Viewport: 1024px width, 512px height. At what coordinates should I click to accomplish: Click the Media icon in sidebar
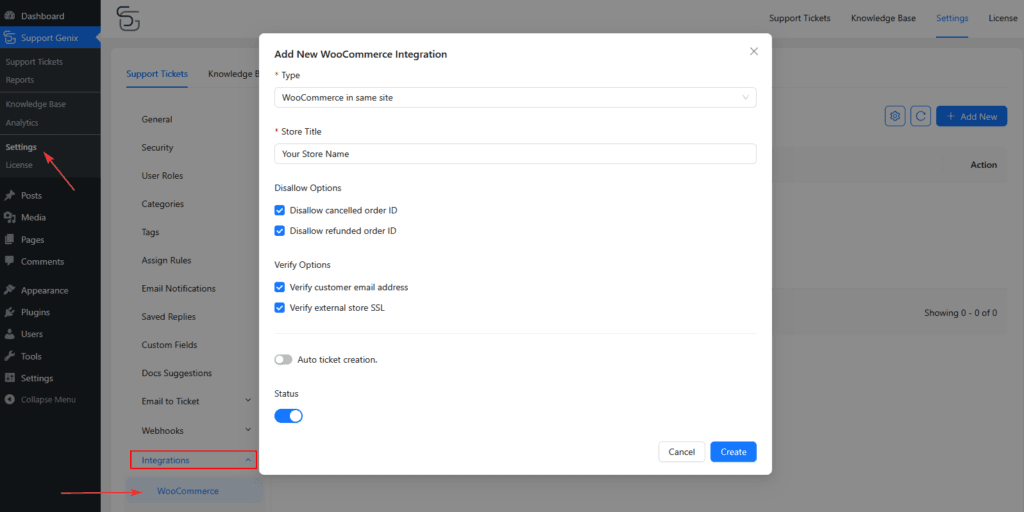tap(10, 217)
